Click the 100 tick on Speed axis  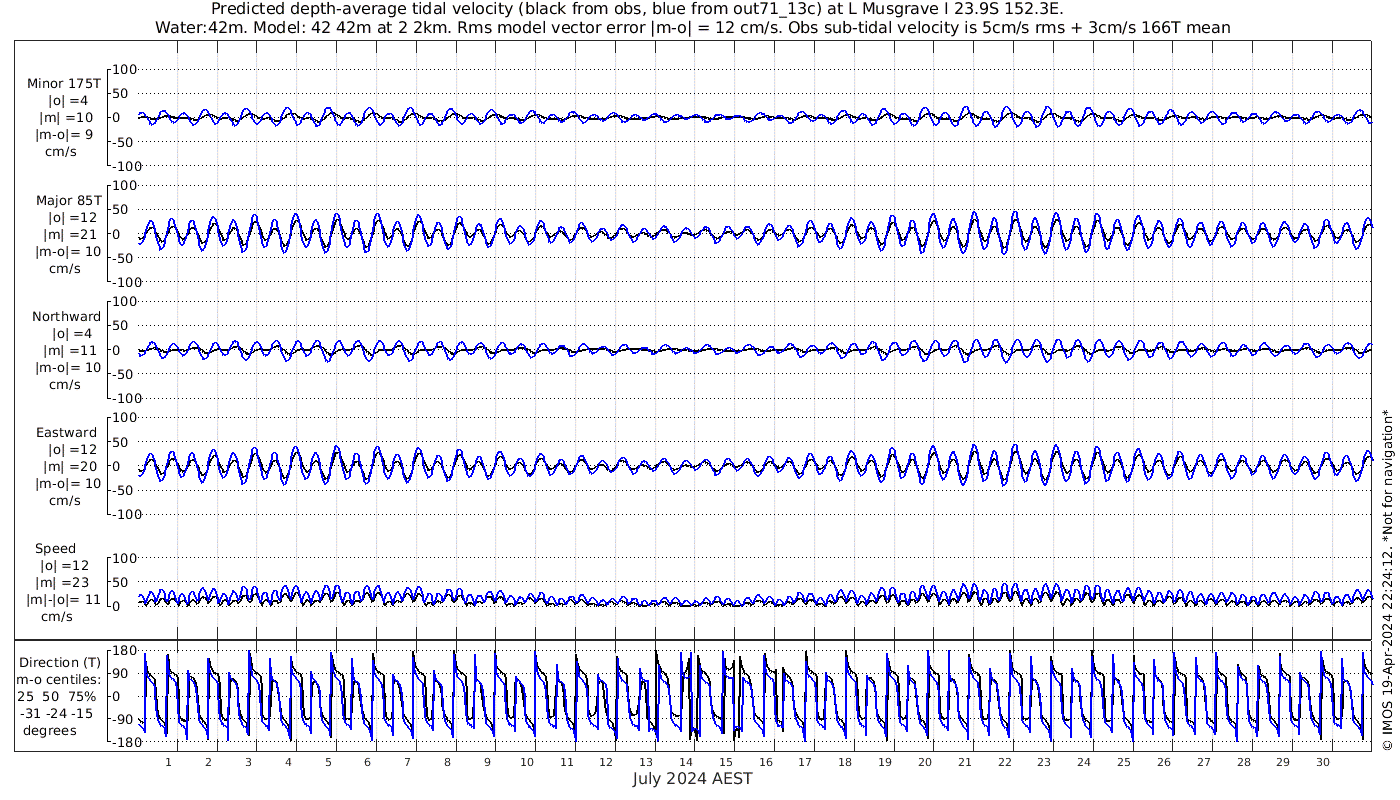click(x=123, y=558)
